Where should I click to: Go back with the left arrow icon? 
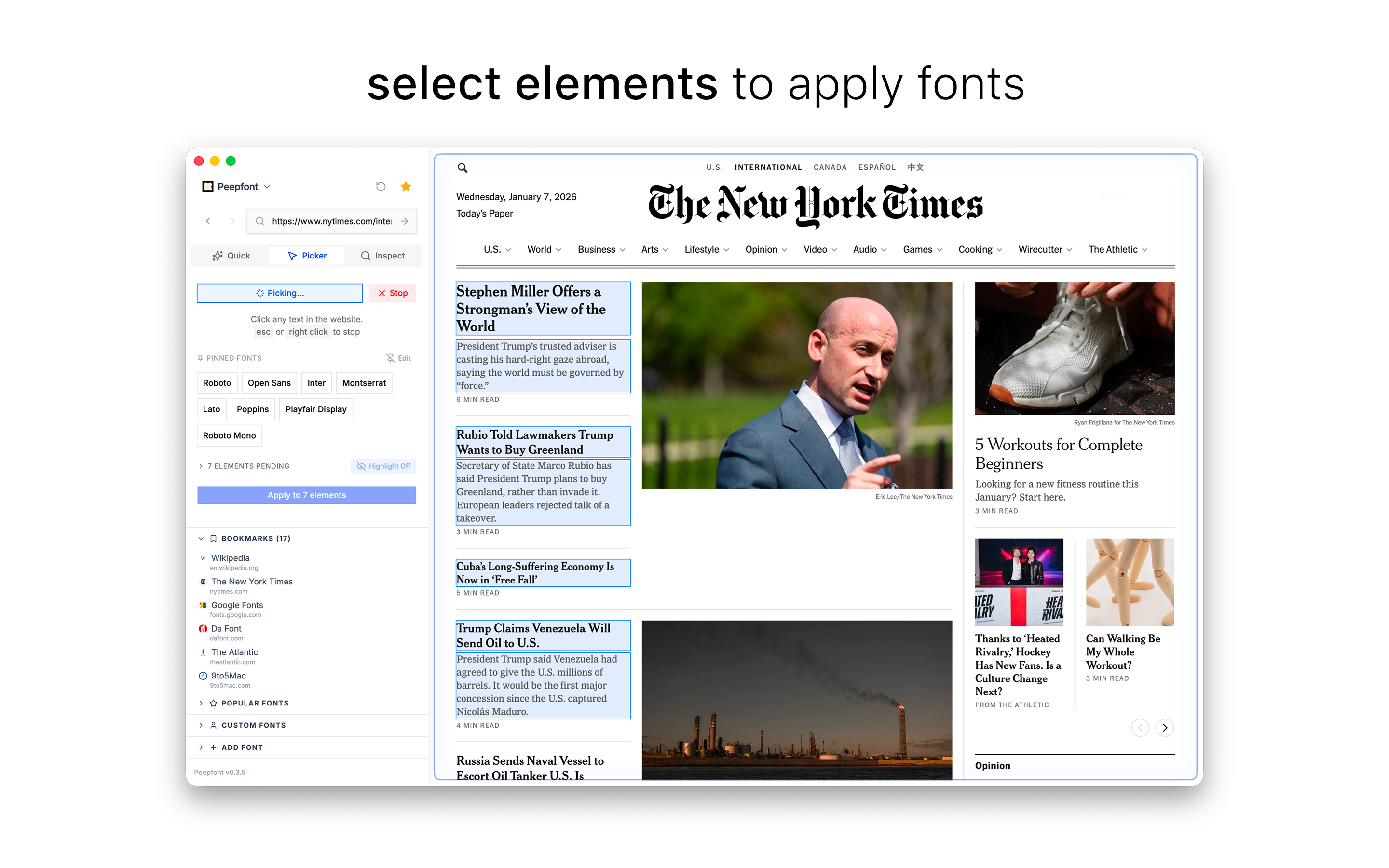(x=208, y=221)
